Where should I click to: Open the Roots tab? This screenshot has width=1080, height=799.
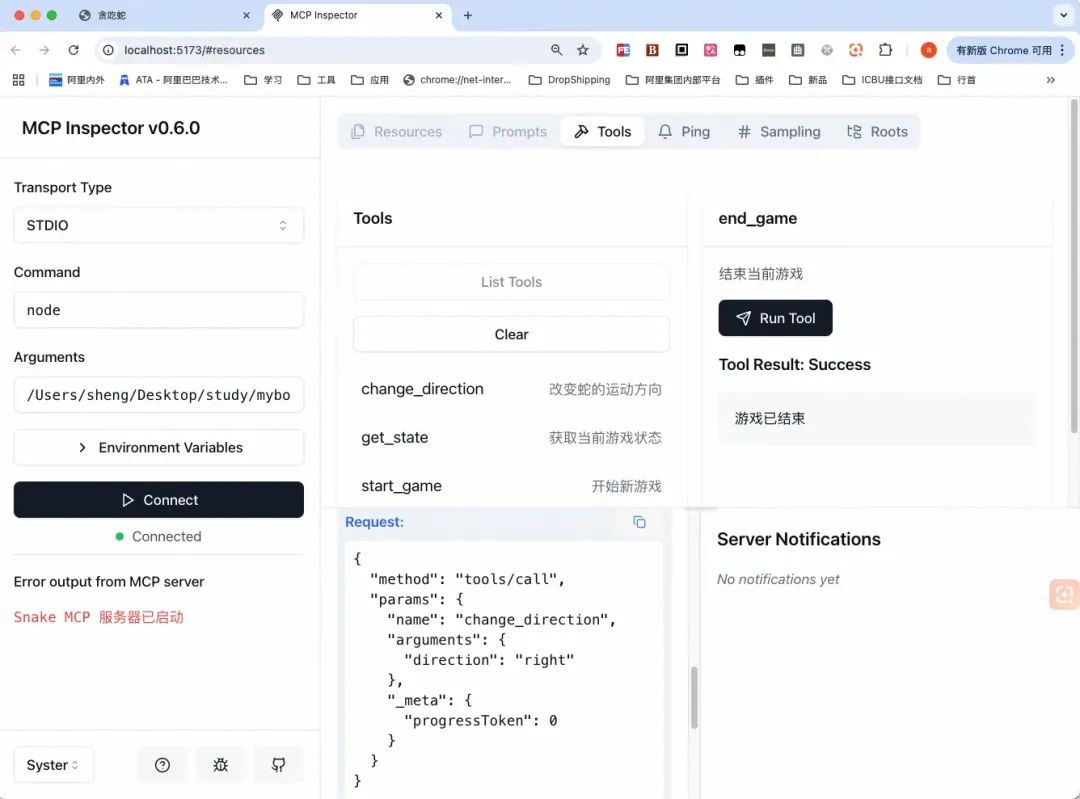pos(877,131)
